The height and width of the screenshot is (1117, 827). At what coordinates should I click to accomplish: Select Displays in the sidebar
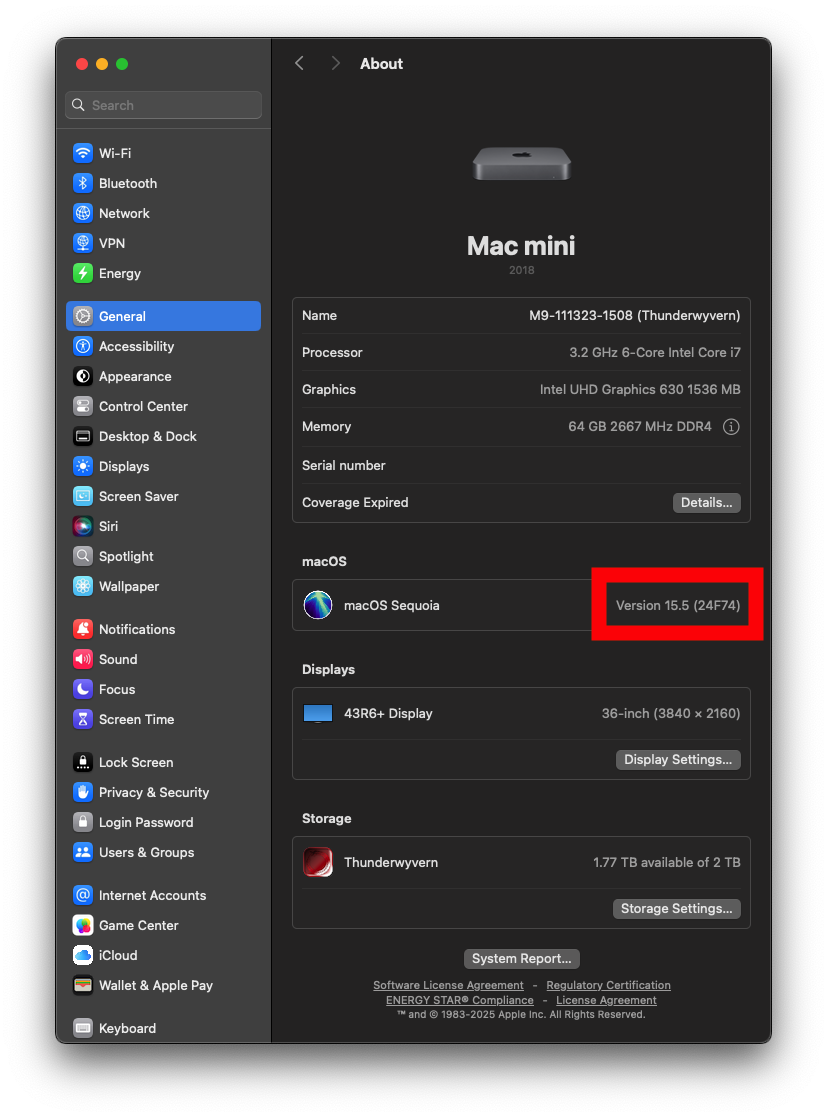coord(124,466)
